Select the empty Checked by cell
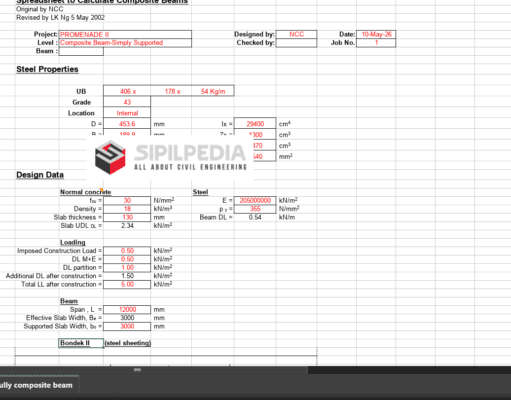The image size is (511, 400). [x=296, y=43]
